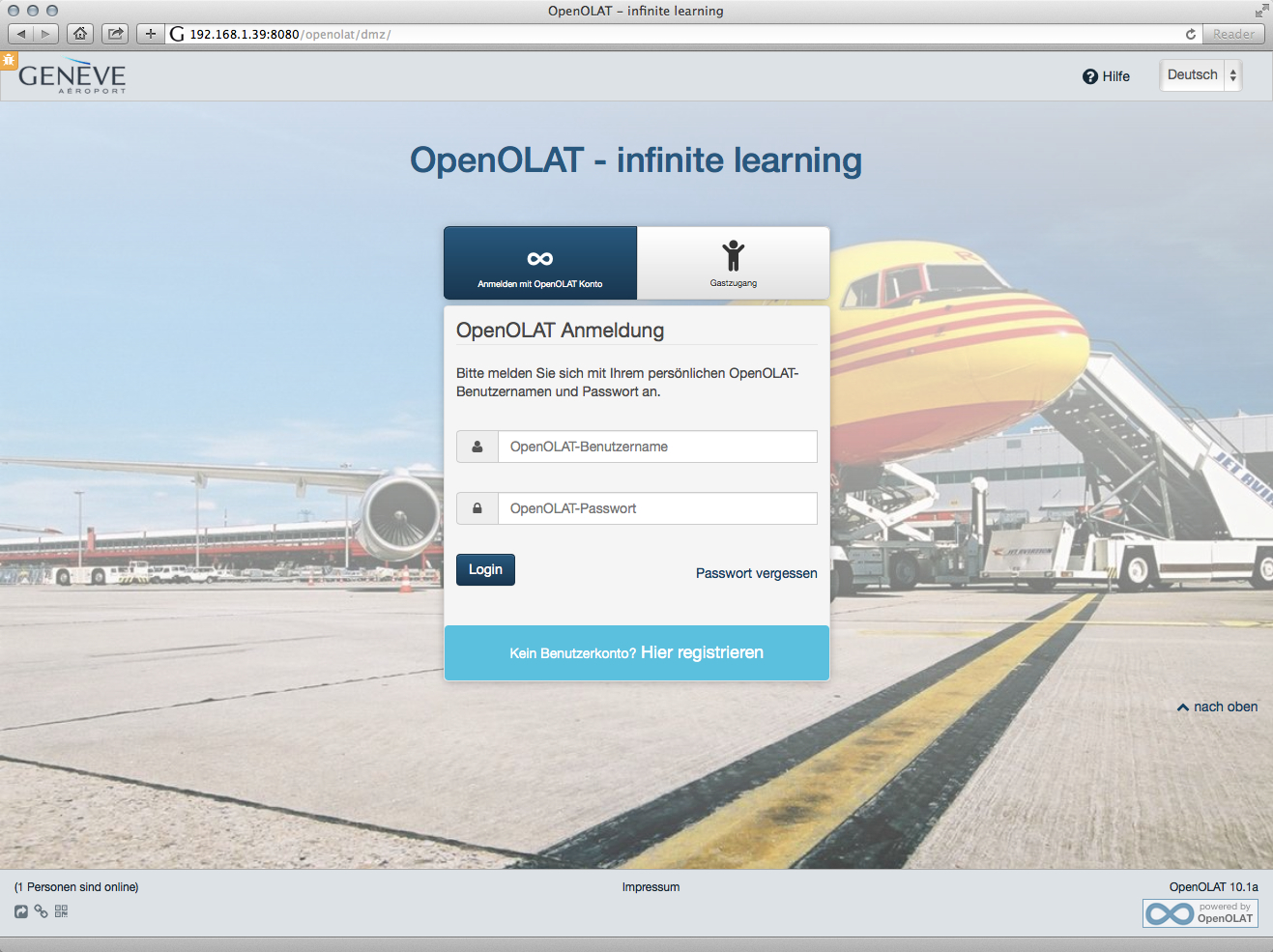This screenshot has width=1273, height=952.
Task: Select Anmelden mit OpenOLAT Konto tab
Action: 540,263
